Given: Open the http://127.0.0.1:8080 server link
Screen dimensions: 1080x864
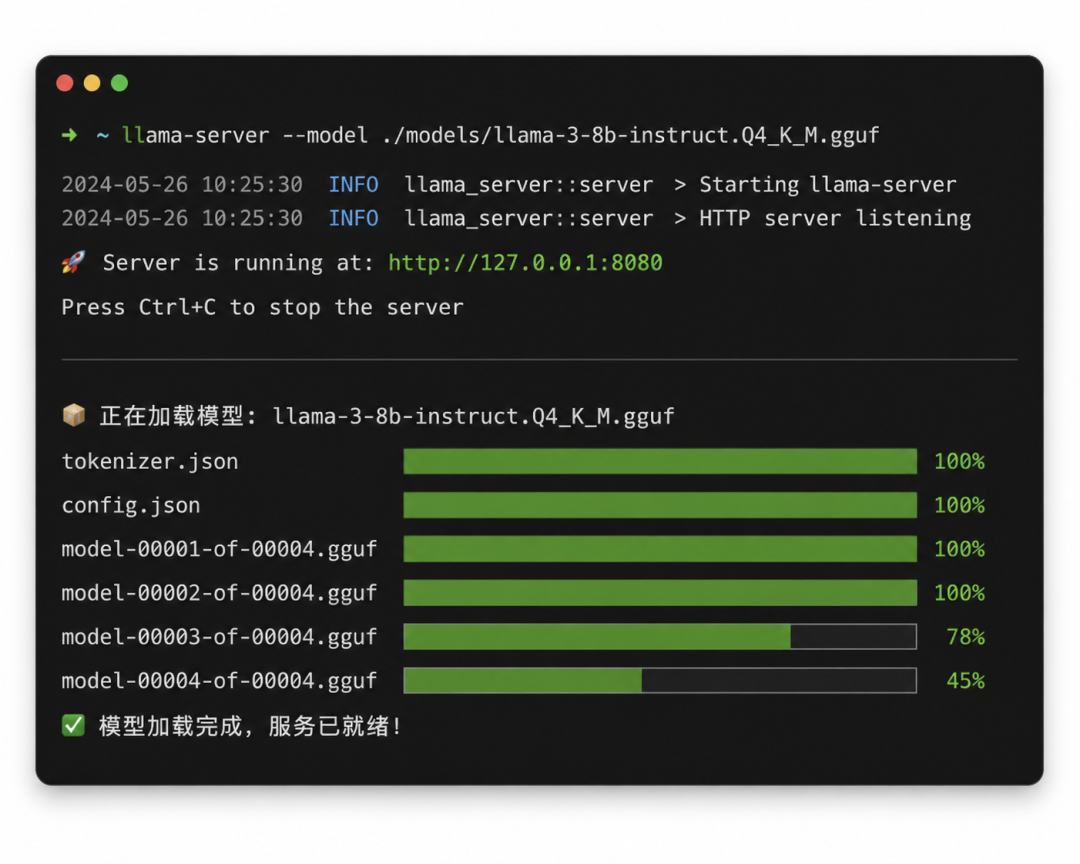Looking at the screenshot, I should 525,263.
